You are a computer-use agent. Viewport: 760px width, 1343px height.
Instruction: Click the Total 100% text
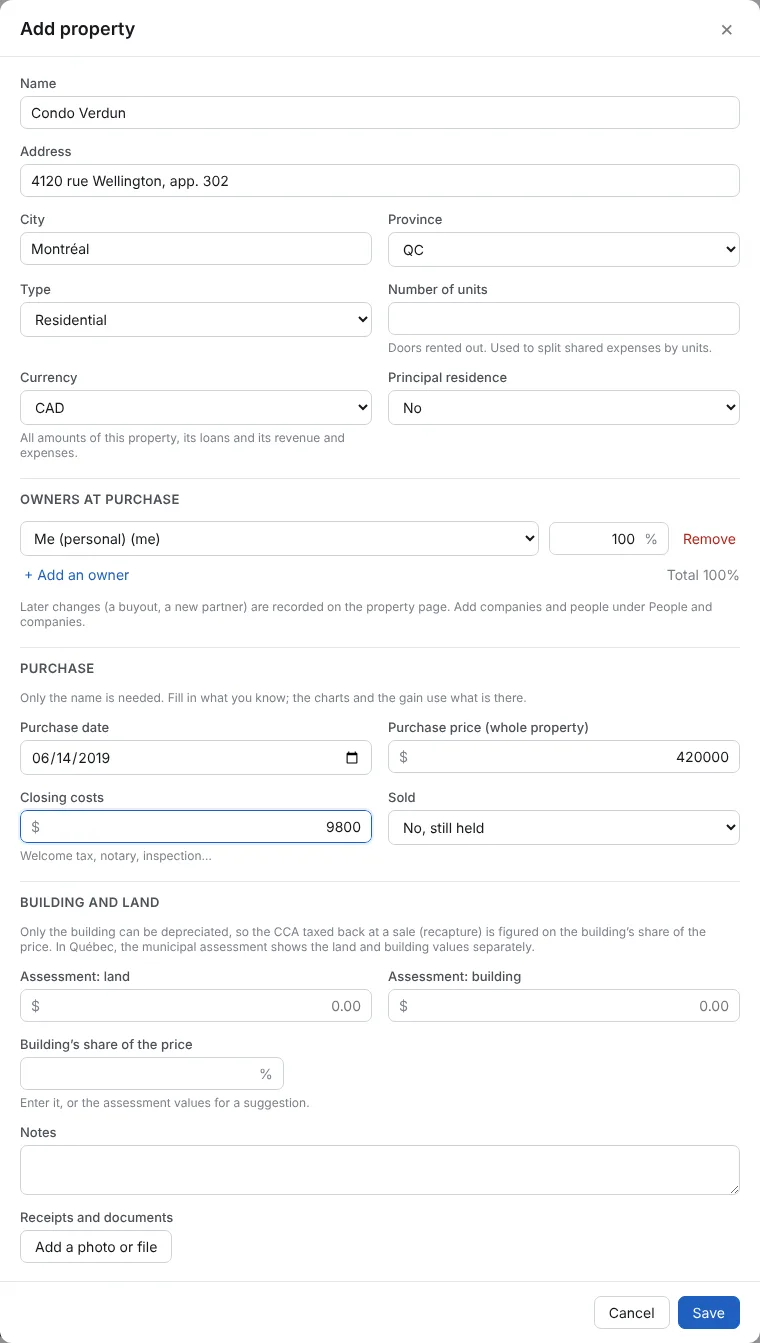pyautogui.click(x=703, y=575)
